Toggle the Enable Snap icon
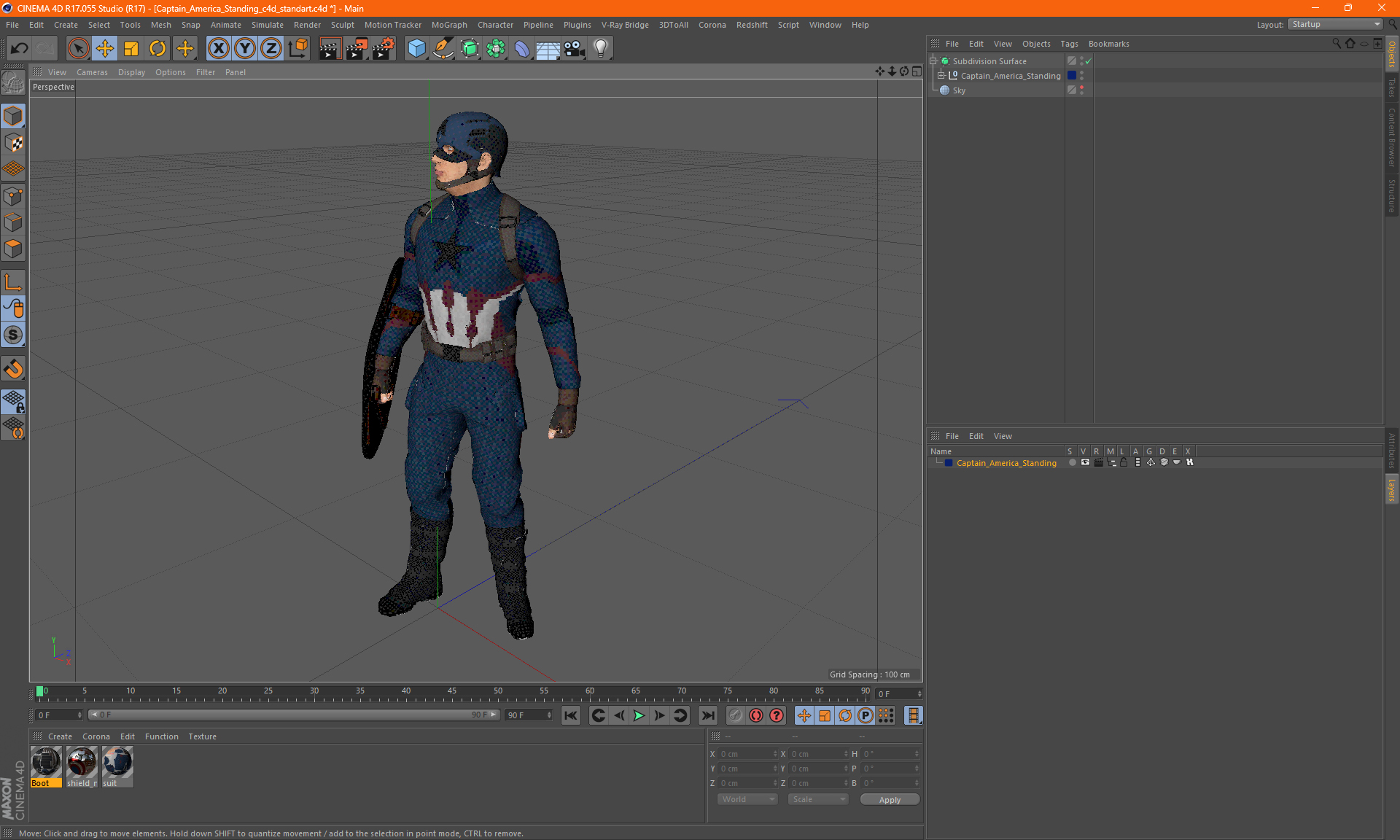The image size is (1400, 840). 13,369
